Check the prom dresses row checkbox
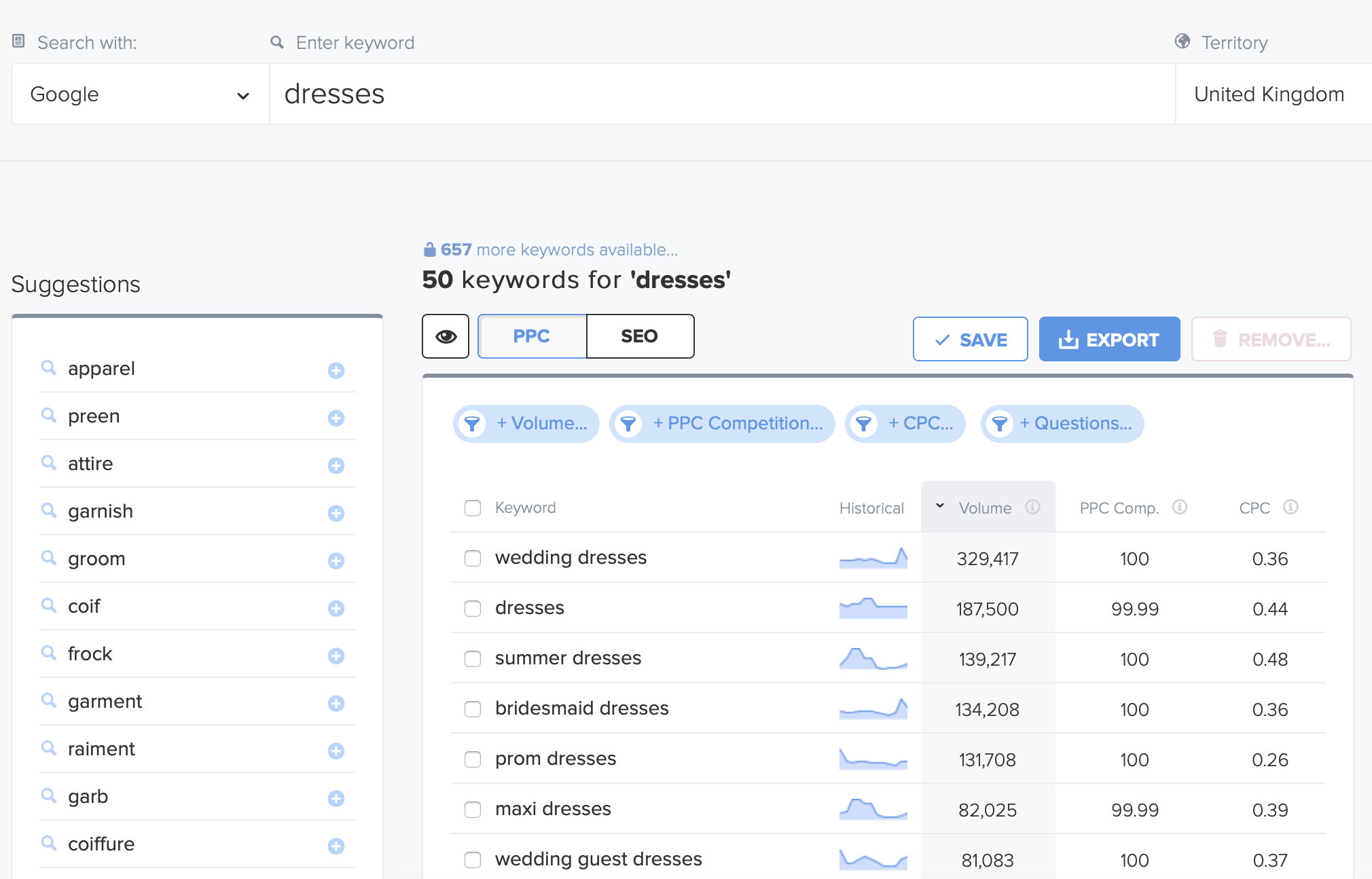 tap(473, 759)
